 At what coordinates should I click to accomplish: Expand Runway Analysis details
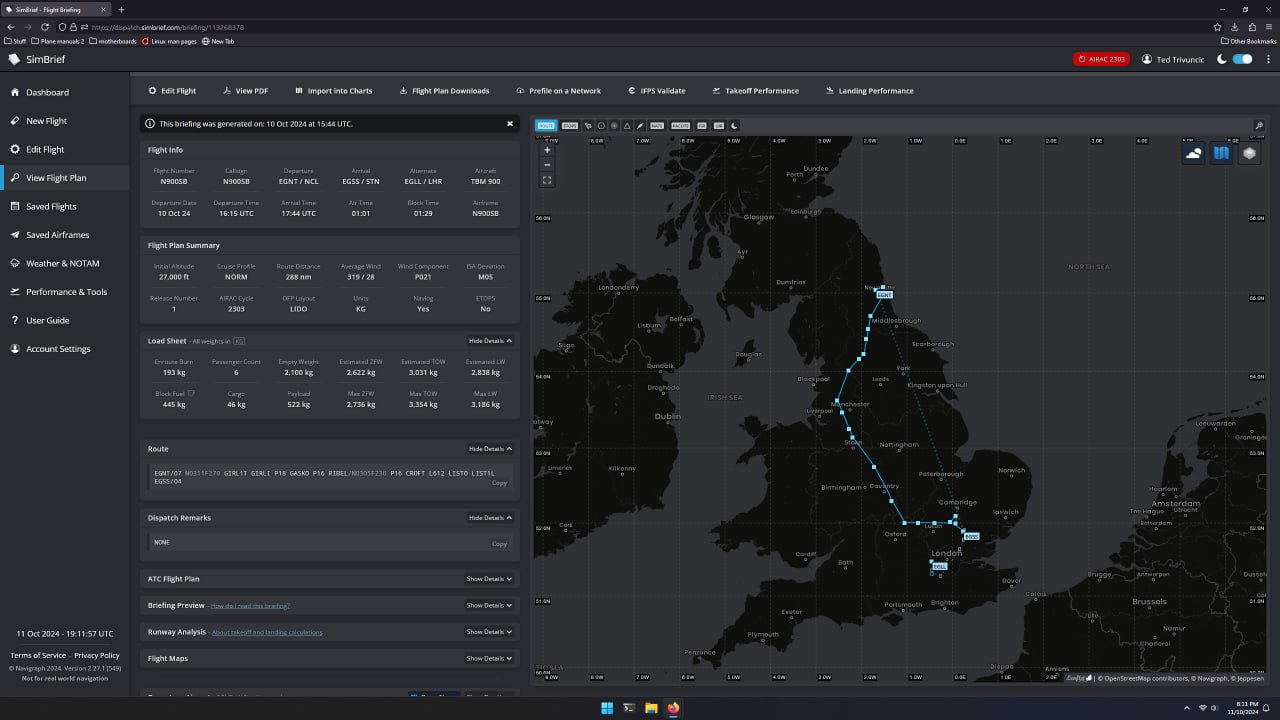pyautogui.click(x=489, y=632)
